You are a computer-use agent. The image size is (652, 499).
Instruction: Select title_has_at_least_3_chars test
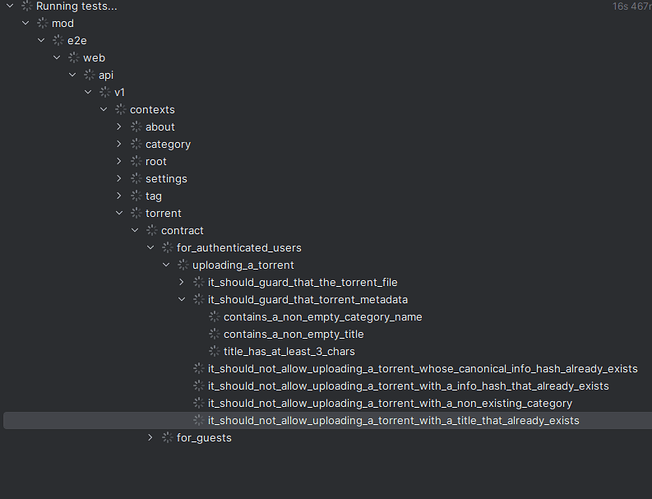[x=289, y=351]
